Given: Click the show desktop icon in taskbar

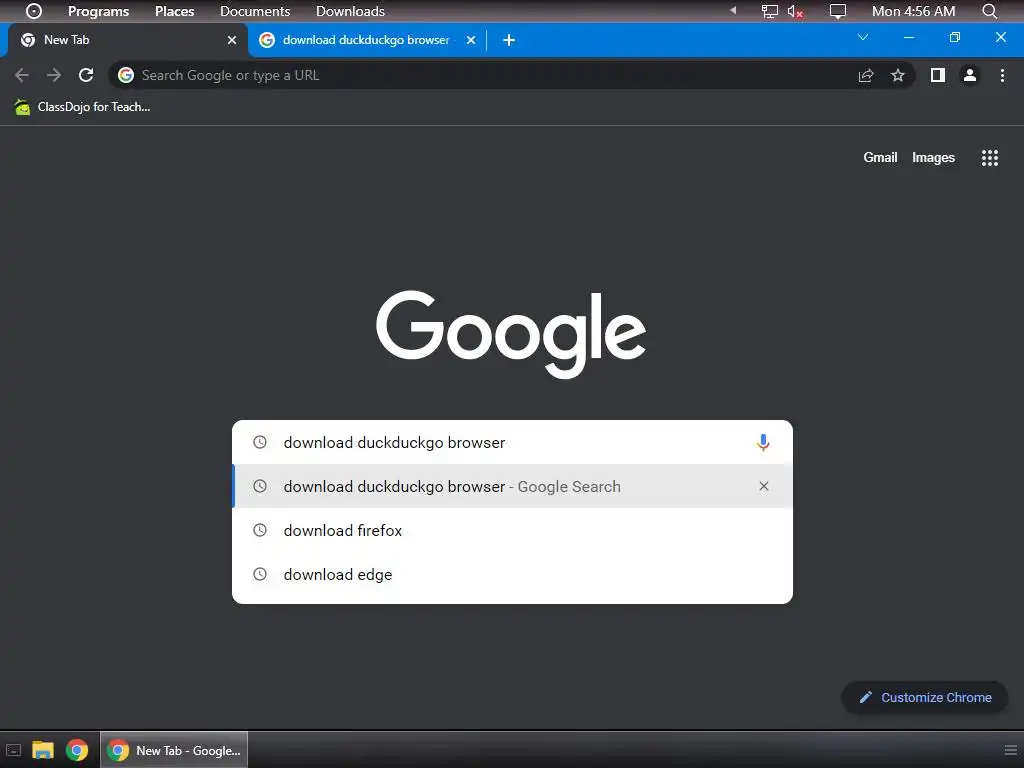Looking at the screenshot, I should 14,750.
